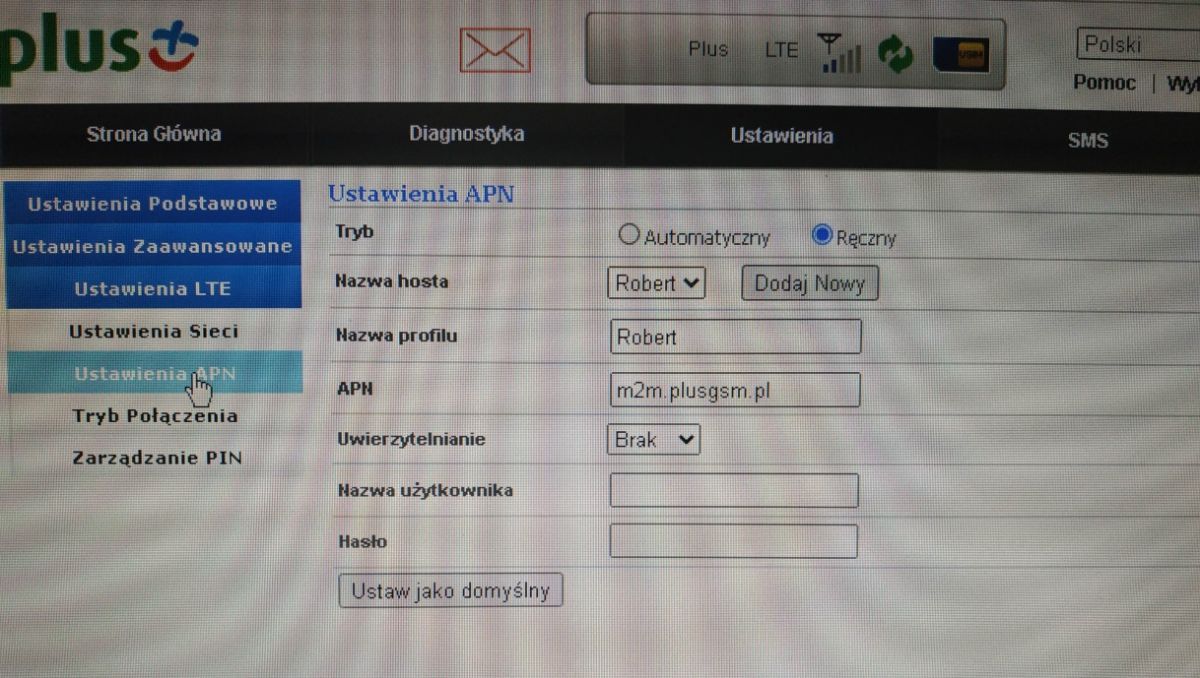Select Ustawienia APN sidebar item
1200x678 pixels.
[153, 373]
